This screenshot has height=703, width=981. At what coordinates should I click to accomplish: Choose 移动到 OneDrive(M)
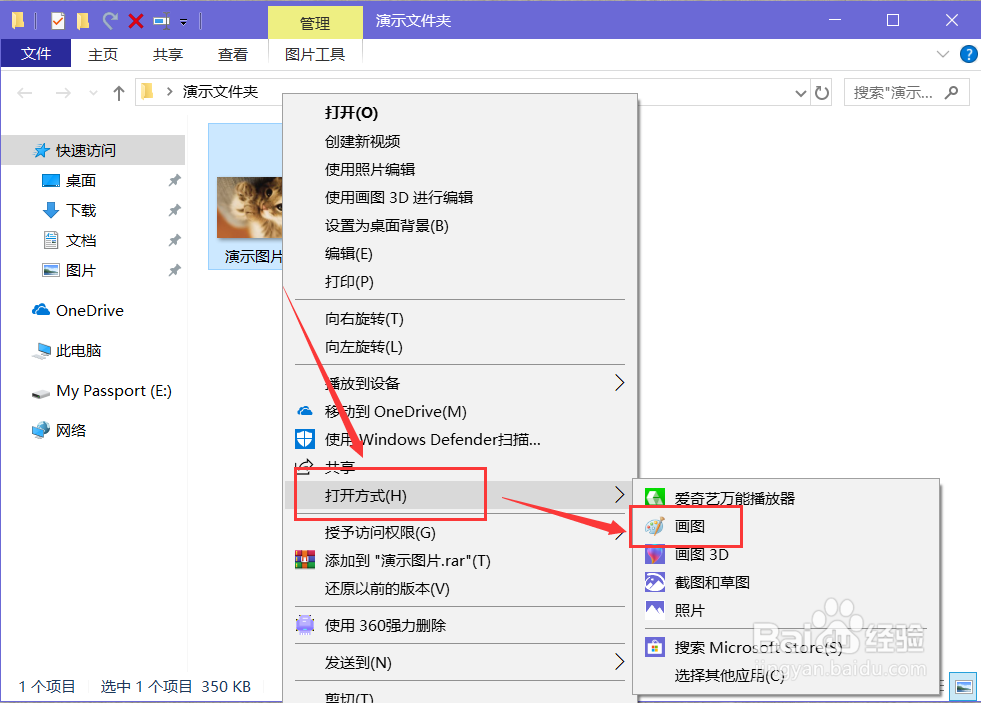click(x=460, y=412)
